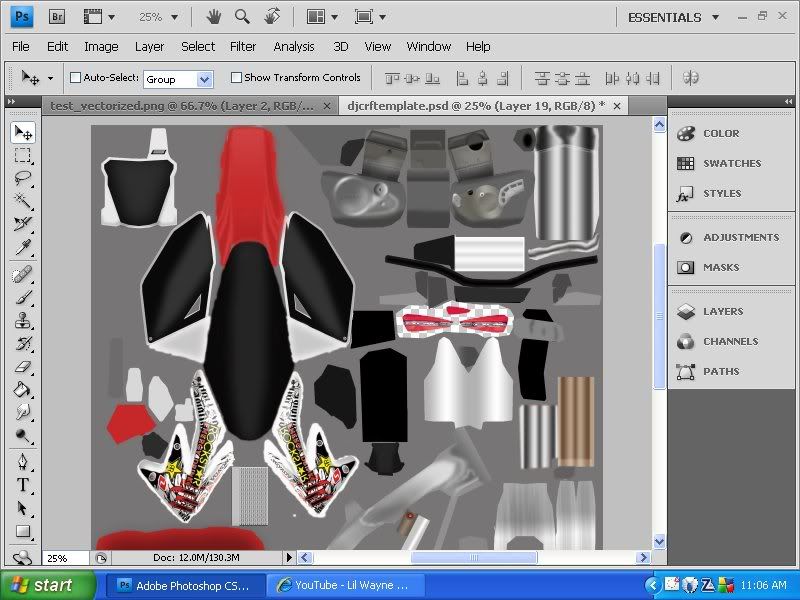Activate the Crop tool
This screenshot has width=800, height=600.
point(23,223)
